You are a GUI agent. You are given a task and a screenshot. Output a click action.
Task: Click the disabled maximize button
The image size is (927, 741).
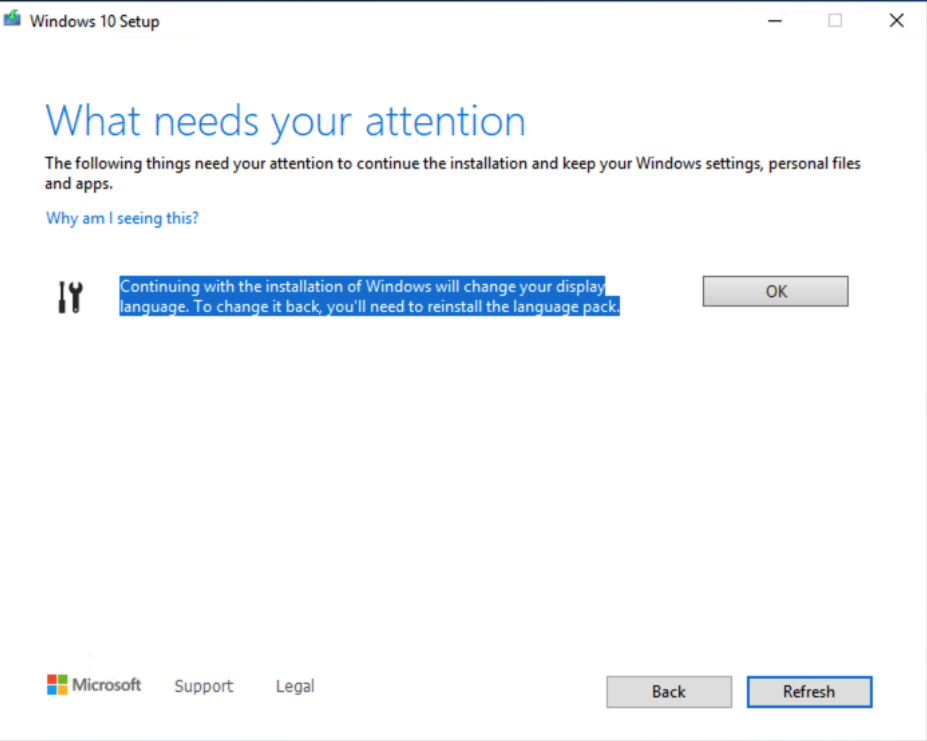pyautogui.click(x=834, y=20)
